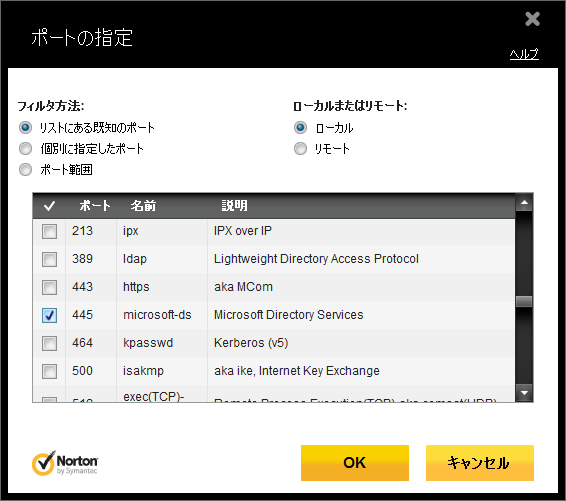Open the ヘルプ link

tap(524, 54)
